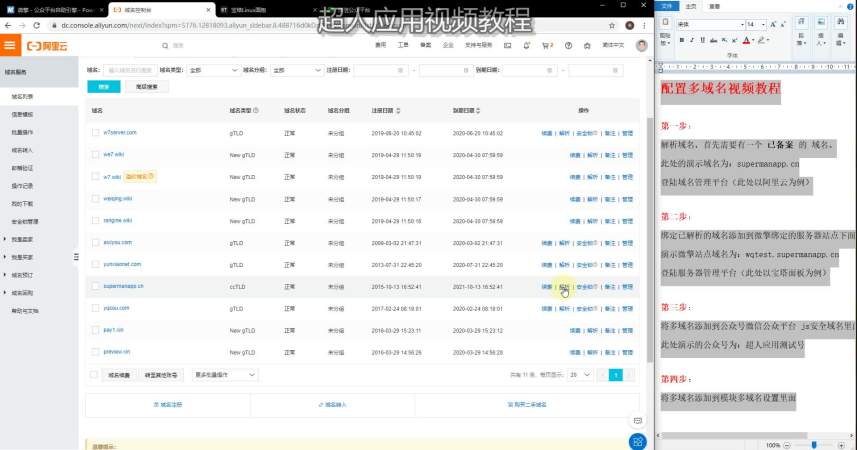Open the domain type dropdown filter
The height and width of the screenshot is (450, 857).
pos(213,71)
